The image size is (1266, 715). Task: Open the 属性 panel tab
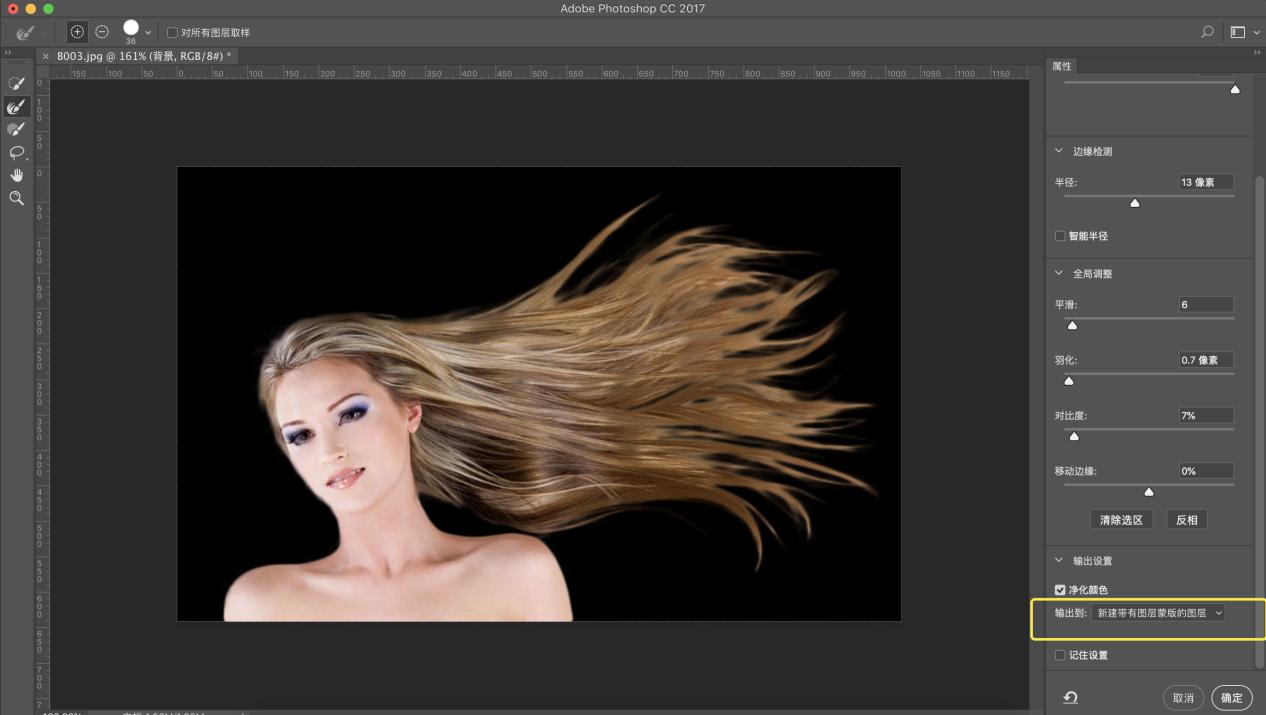(x=1061, y=66)
